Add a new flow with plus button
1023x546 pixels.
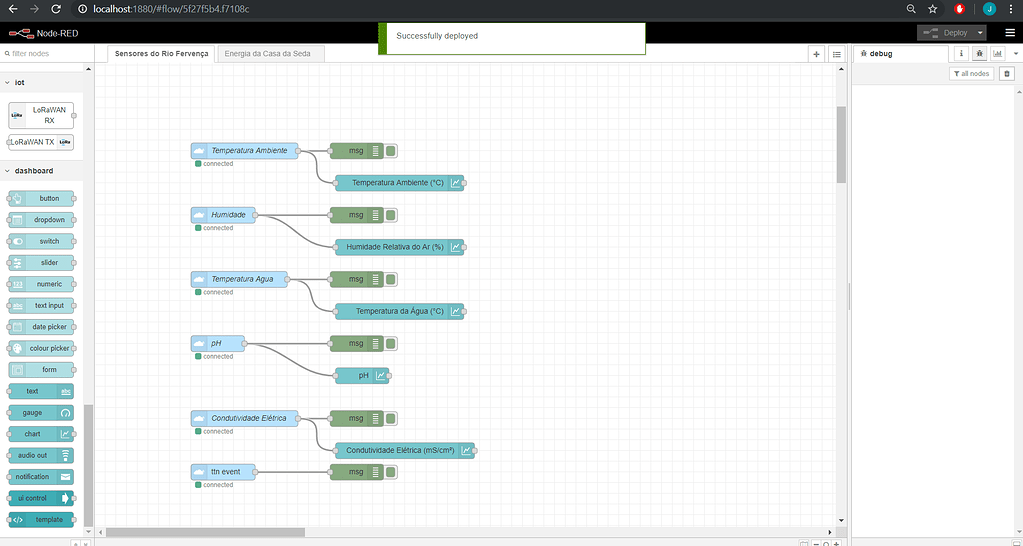click(x=817, y=54)
